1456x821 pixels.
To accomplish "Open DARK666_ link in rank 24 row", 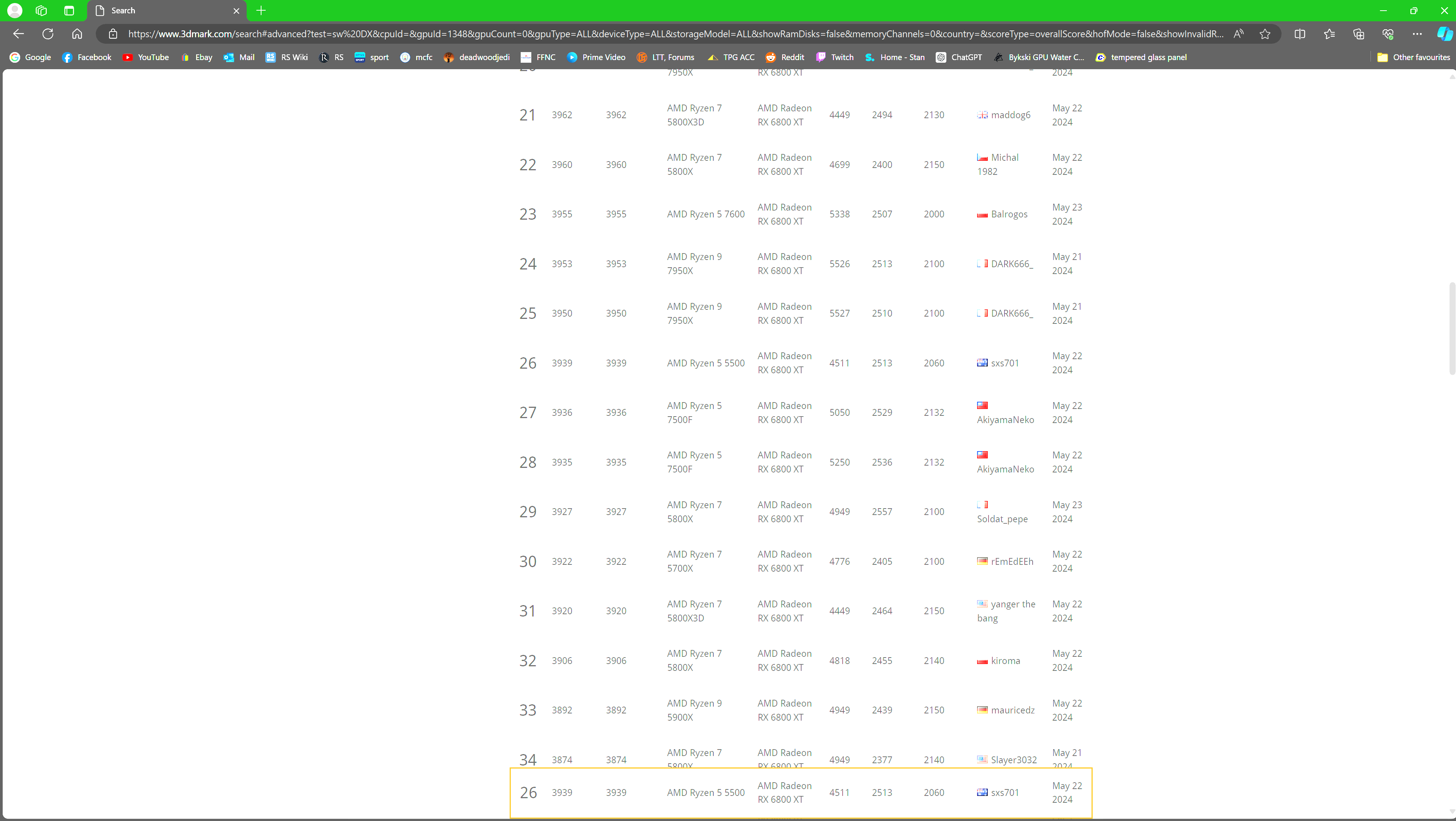I will tap(1012, 263).
